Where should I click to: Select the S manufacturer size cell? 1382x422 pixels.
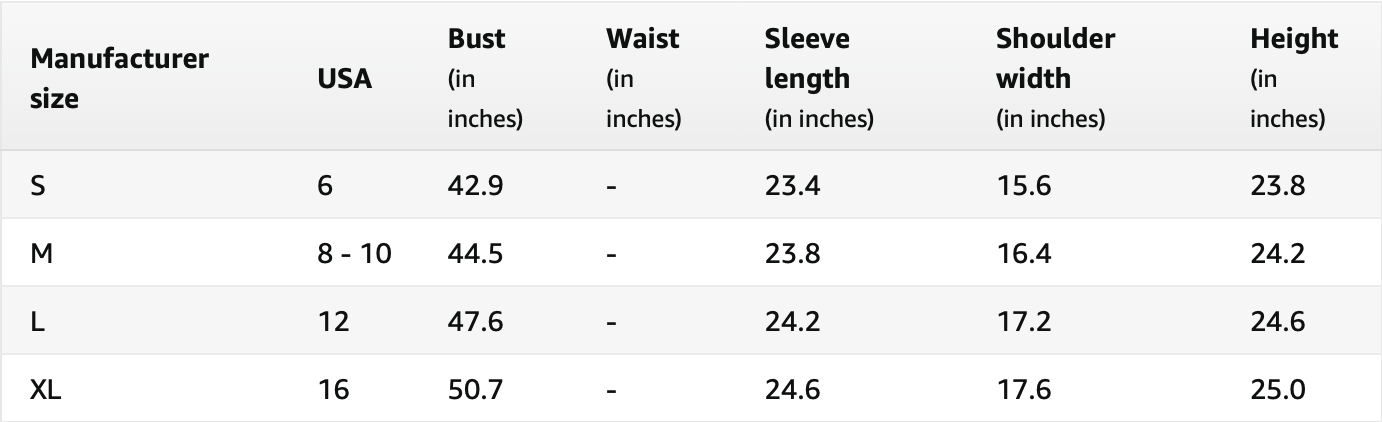[x=37, y=186]
